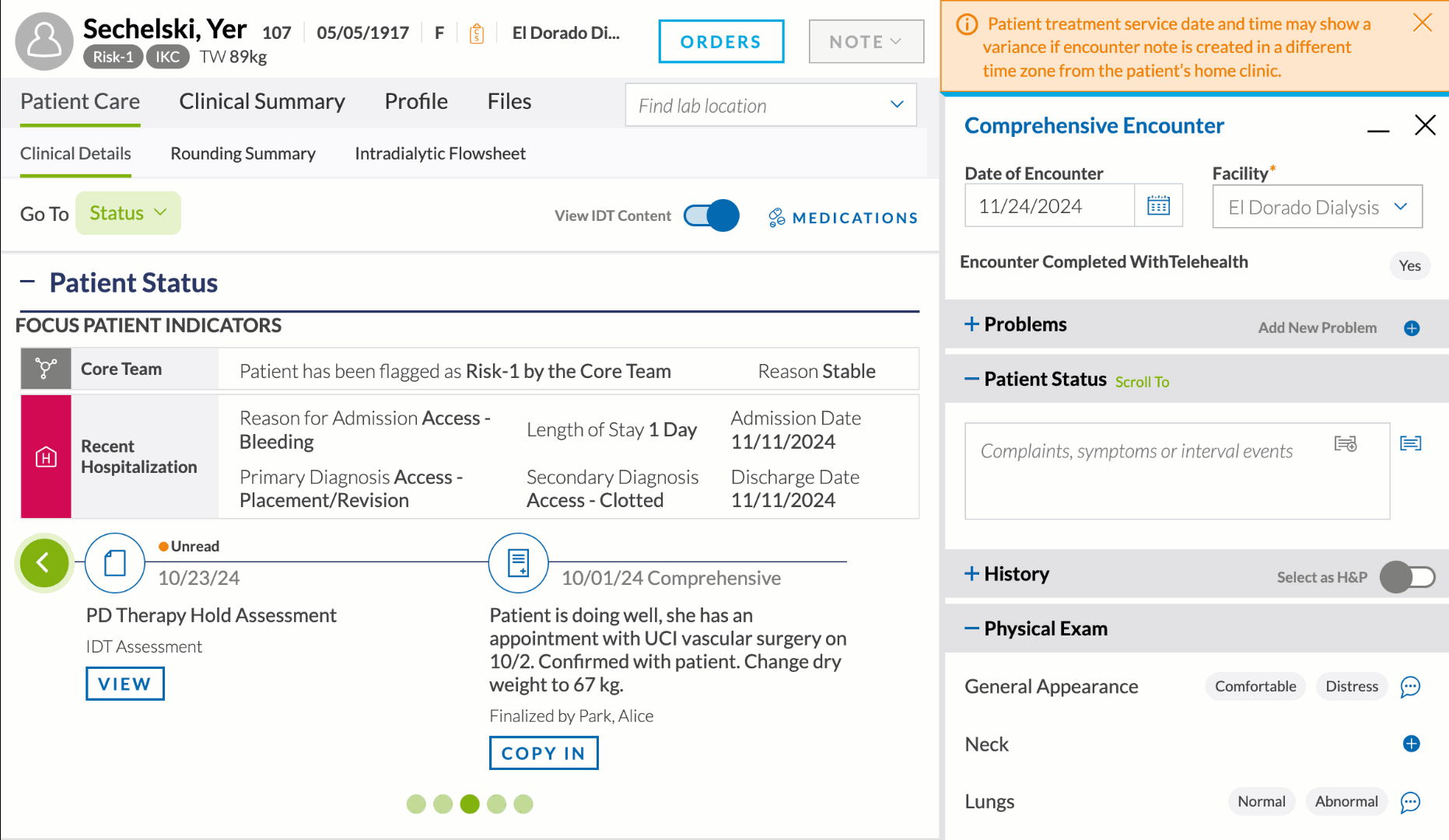
Task: Open Find lab location dropdown
Action: tap(771, 105)
